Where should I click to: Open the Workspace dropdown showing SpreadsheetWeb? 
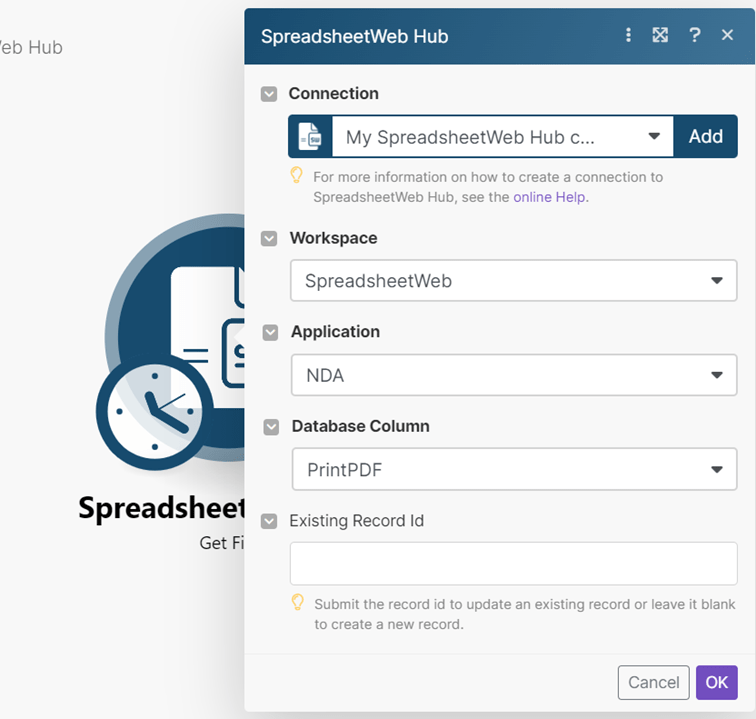pyautogui.click(x=513, y=281)
